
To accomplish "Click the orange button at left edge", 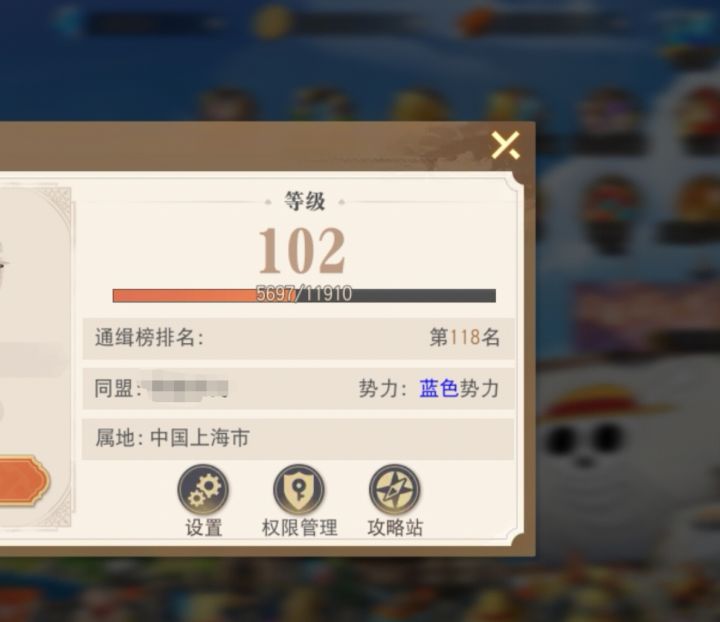I will tap(23, 481).
